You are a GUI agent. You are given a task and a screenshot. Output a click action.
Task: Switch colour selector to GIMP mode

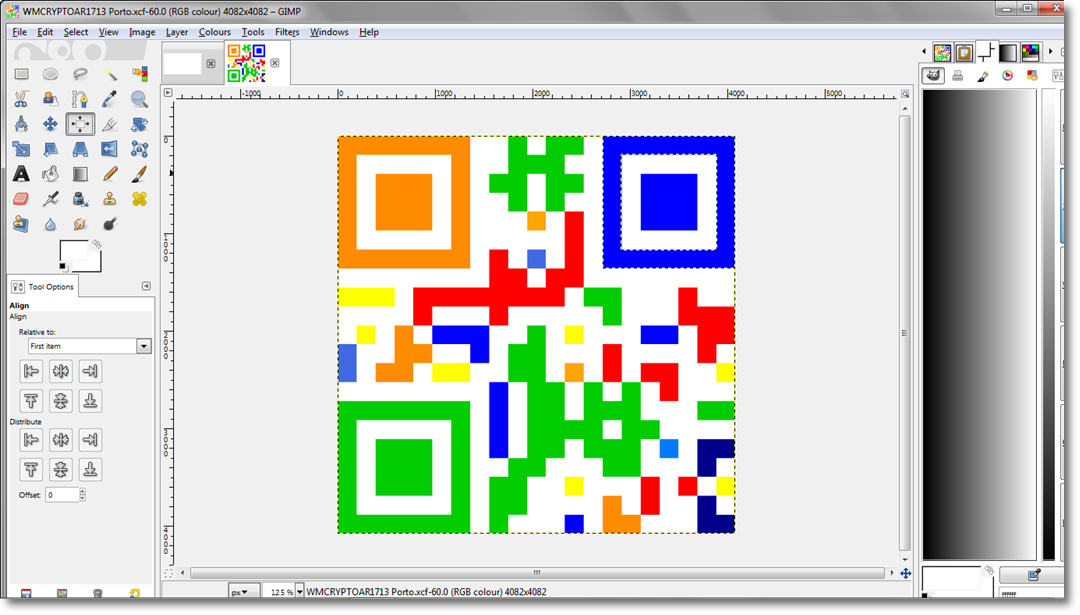click(x=933, y=76)
